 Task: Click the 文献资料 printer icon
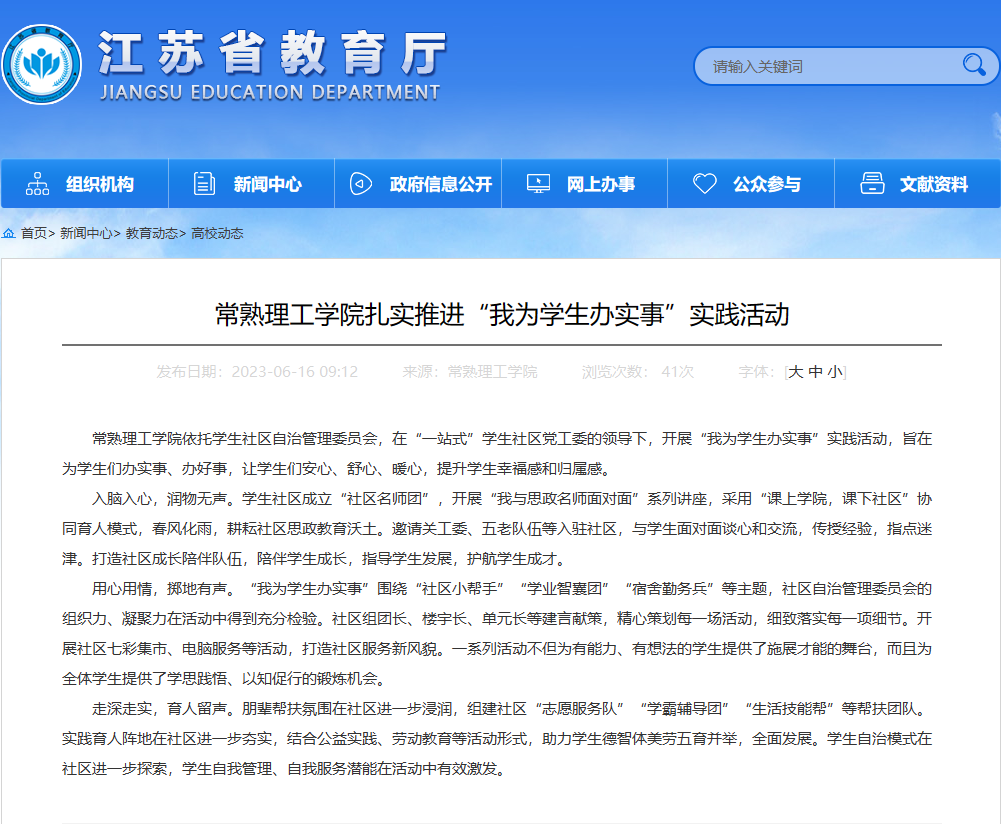point(872,184)
